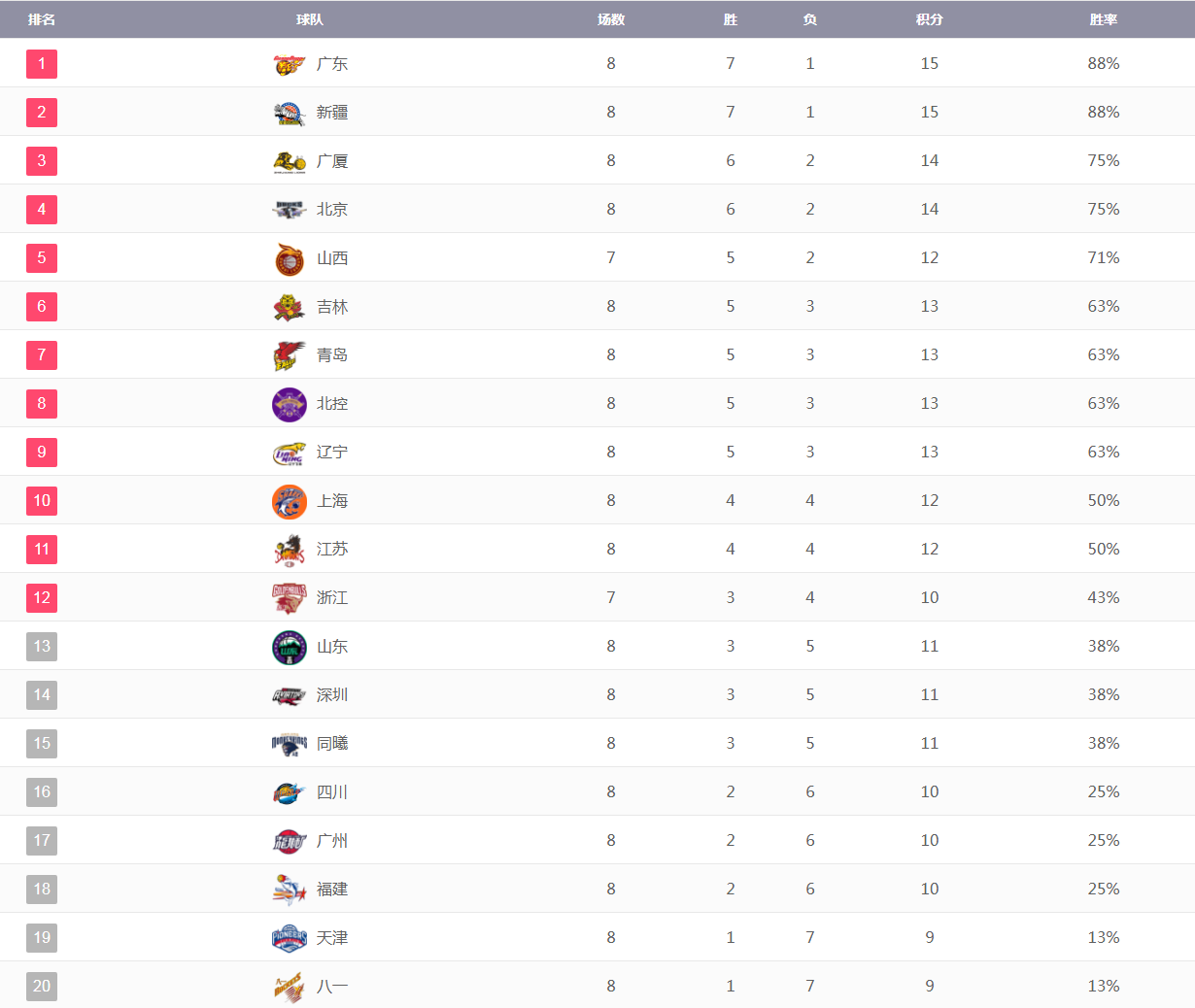Click the Qingdao (青岛) eagle logo

coord(289,356)
